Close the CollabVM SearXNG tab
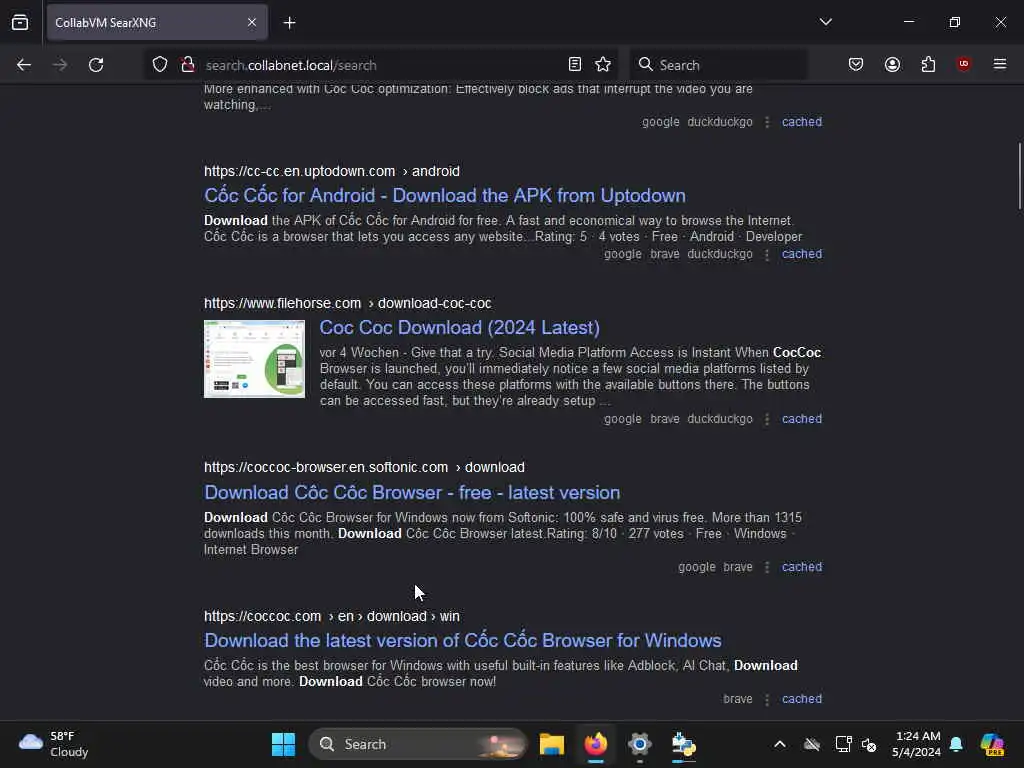 [251, 22]
